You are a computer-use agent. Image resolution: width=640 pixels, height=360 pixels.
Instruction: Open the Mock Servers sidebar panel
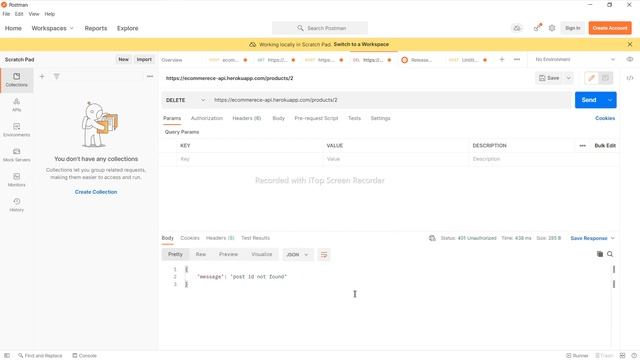(16, 155)
